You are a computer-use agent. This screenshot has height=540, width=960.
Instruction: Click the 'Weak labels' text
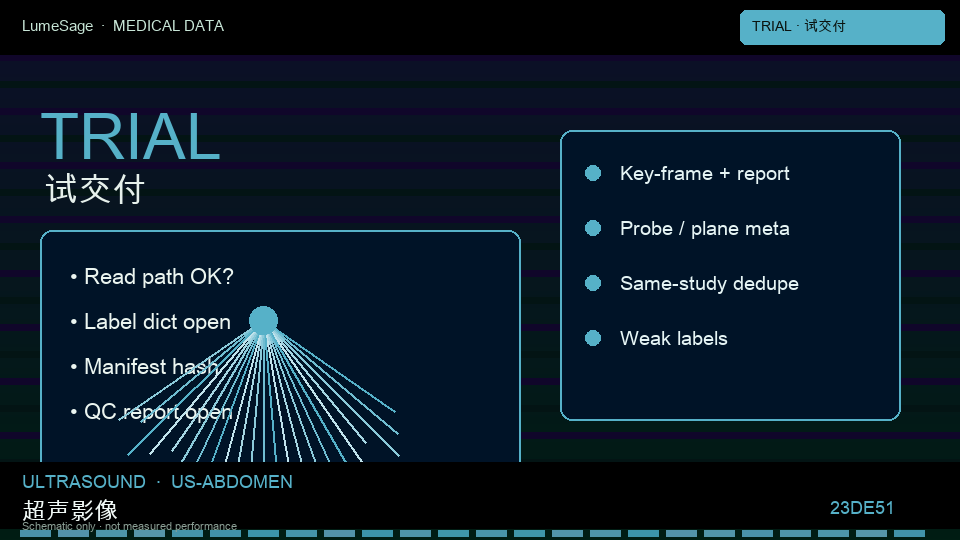[673, 339]
